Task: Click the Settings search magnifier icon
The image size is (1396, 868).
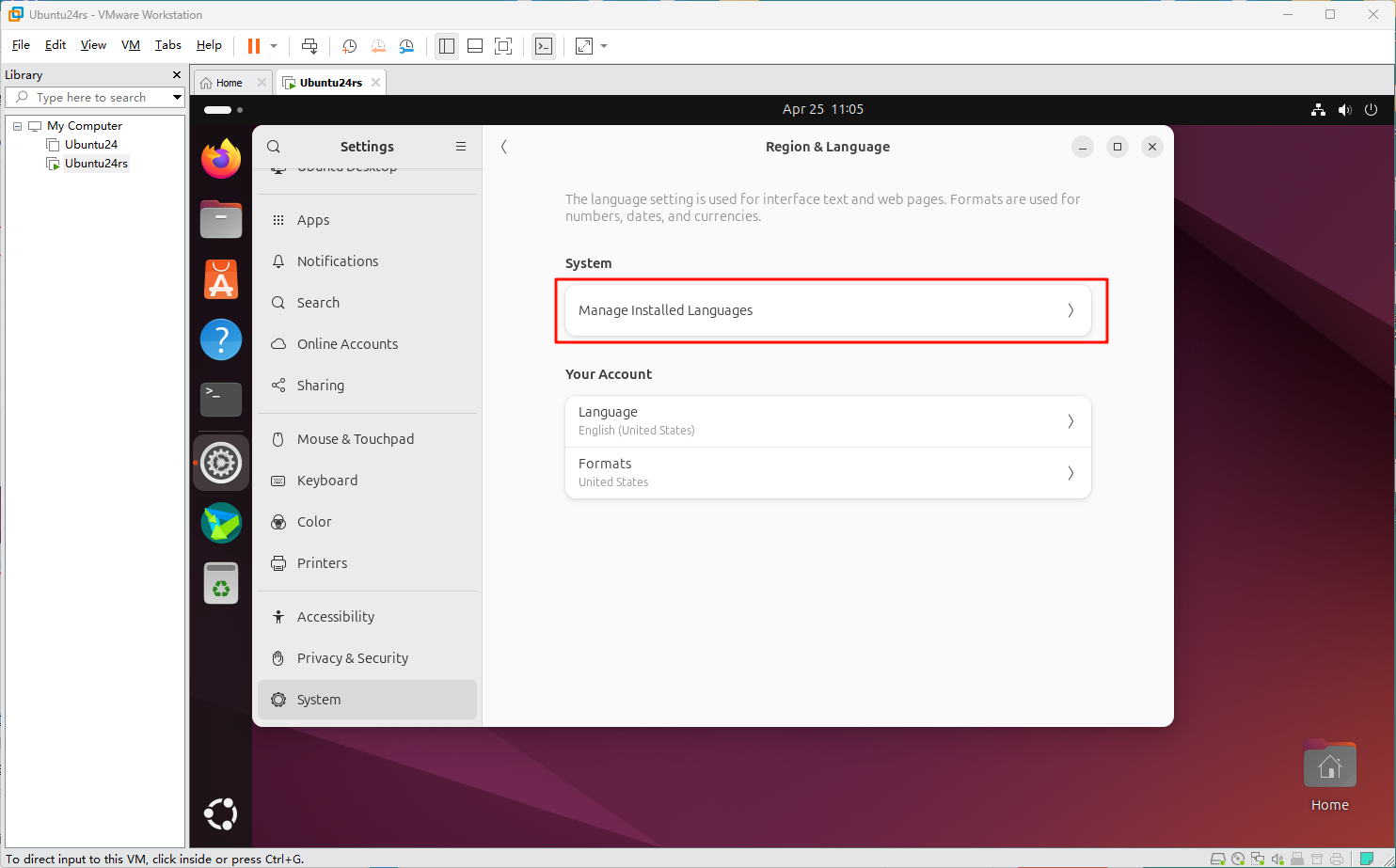Action: coord(274,147)
